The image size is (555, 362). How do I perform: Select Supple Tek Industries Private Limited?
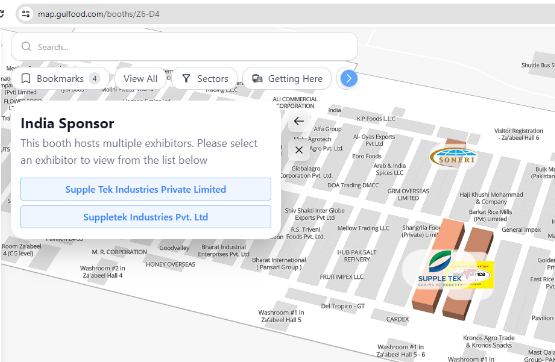tap(145, 189)
